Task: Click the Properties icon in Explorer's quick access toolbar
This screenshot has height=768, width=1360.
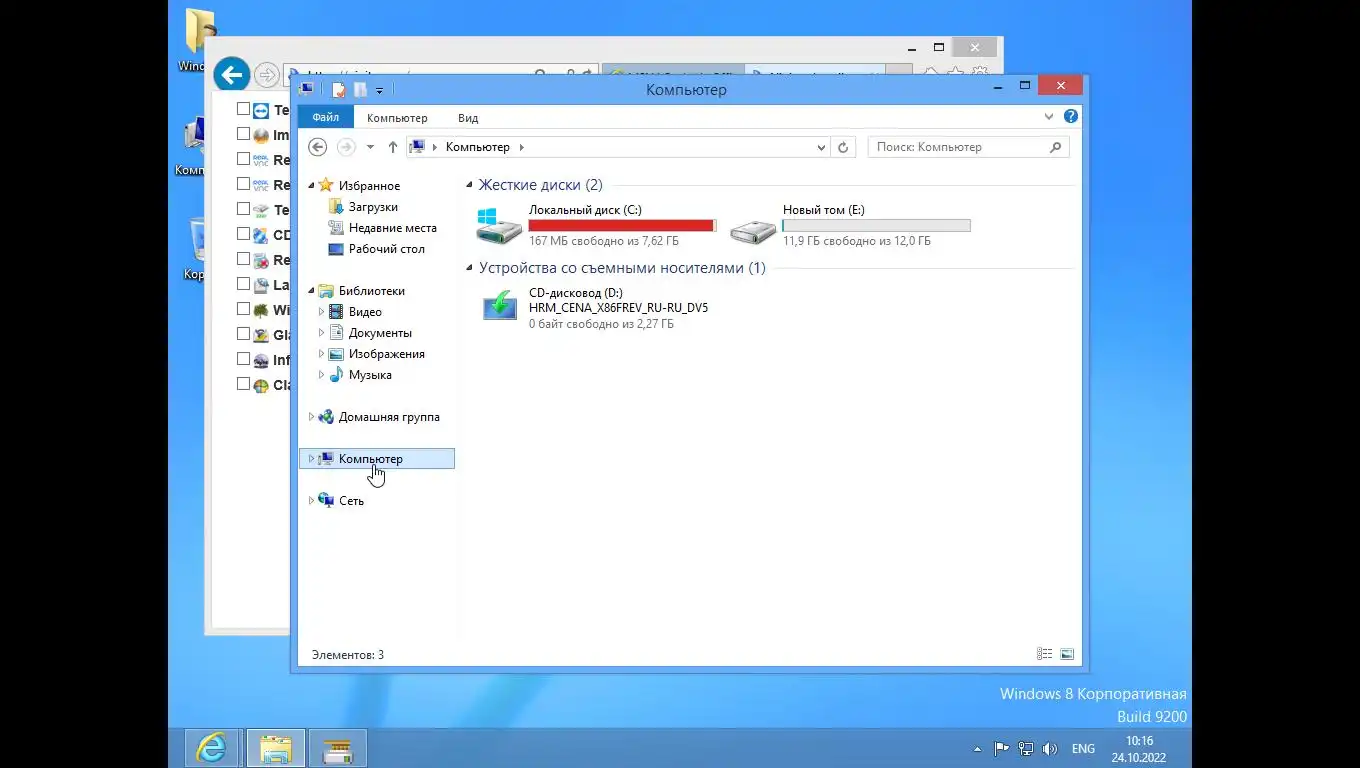Action: 339,90
